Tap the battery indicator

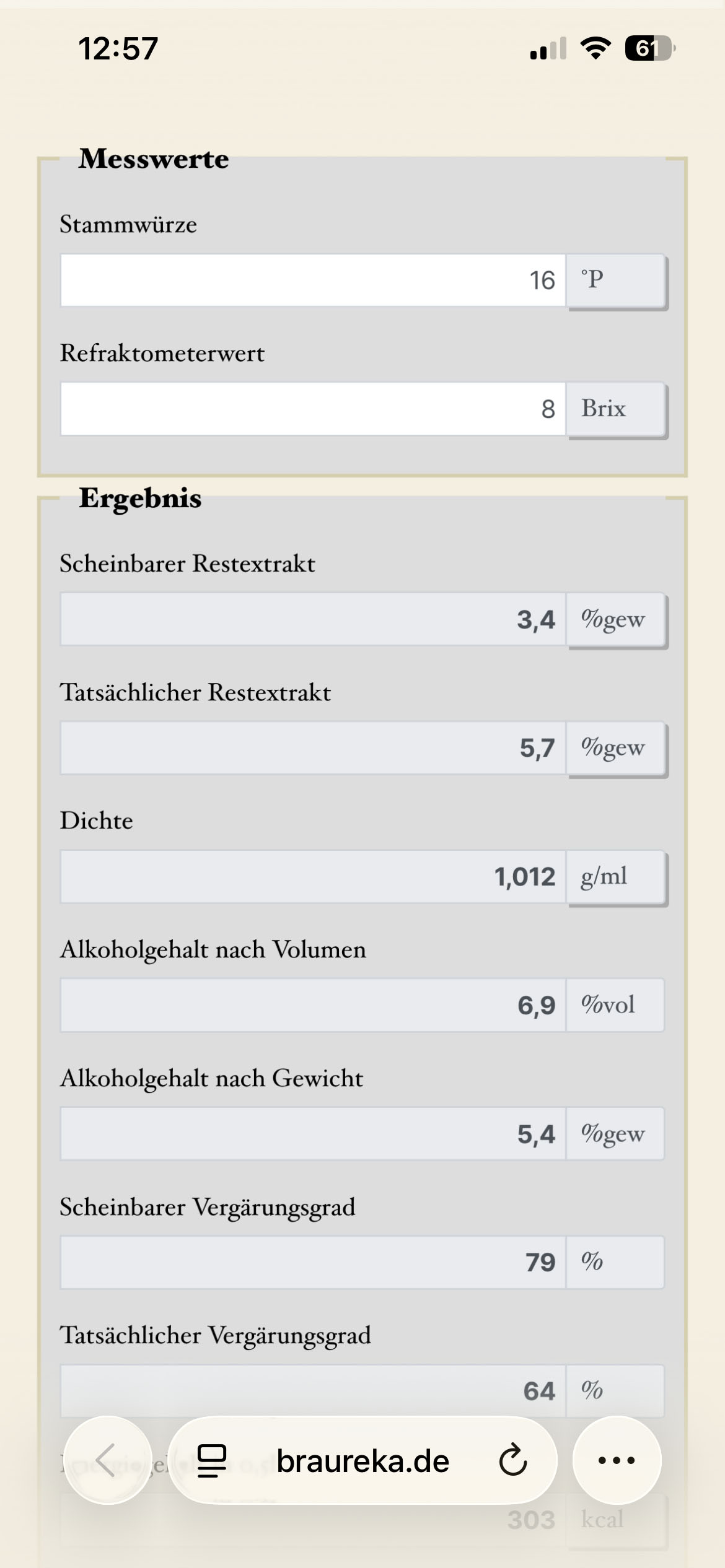point(649,48)
